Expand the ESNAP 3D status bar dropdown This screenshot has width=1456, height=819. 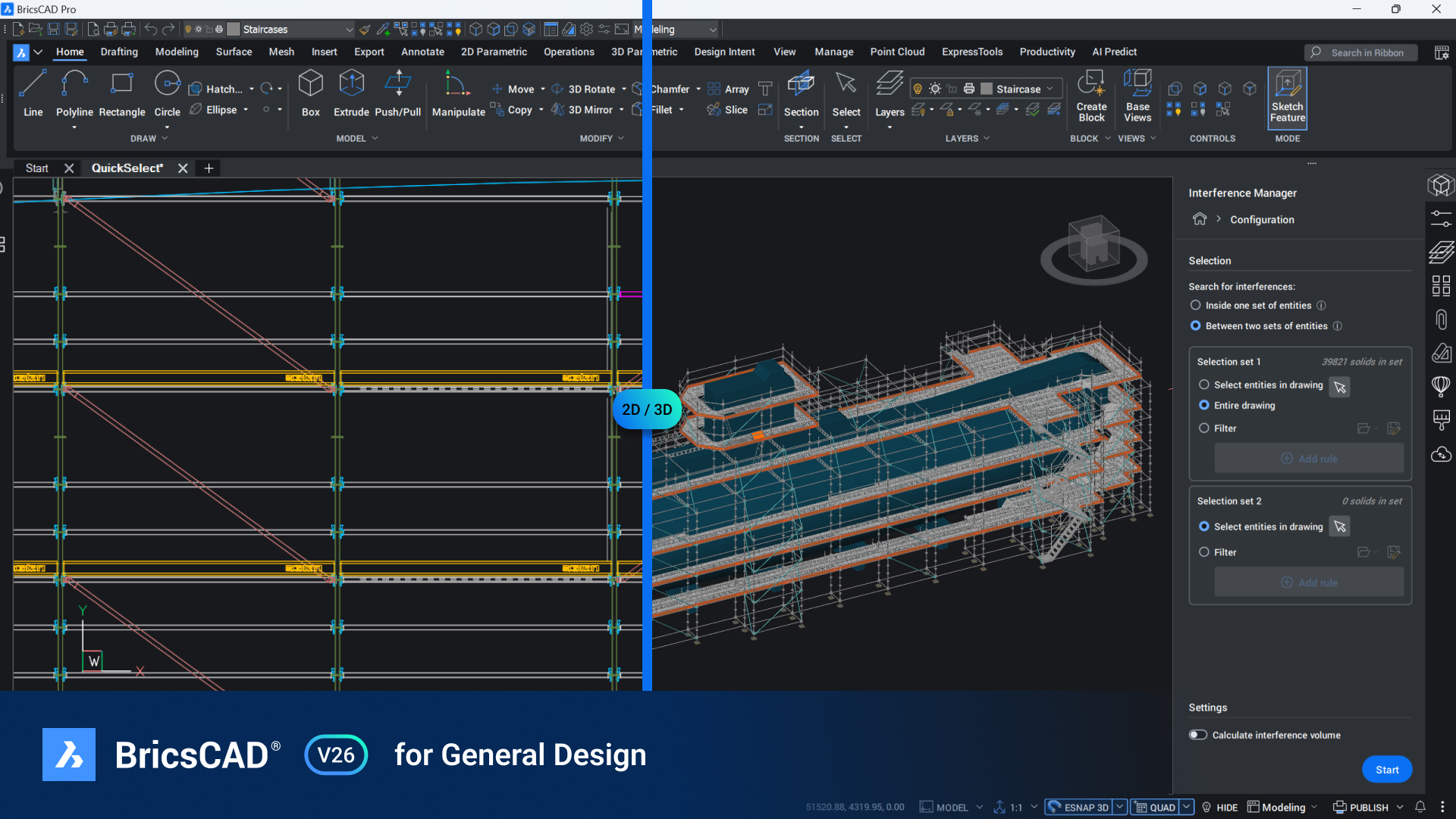tap(1121, 807)
